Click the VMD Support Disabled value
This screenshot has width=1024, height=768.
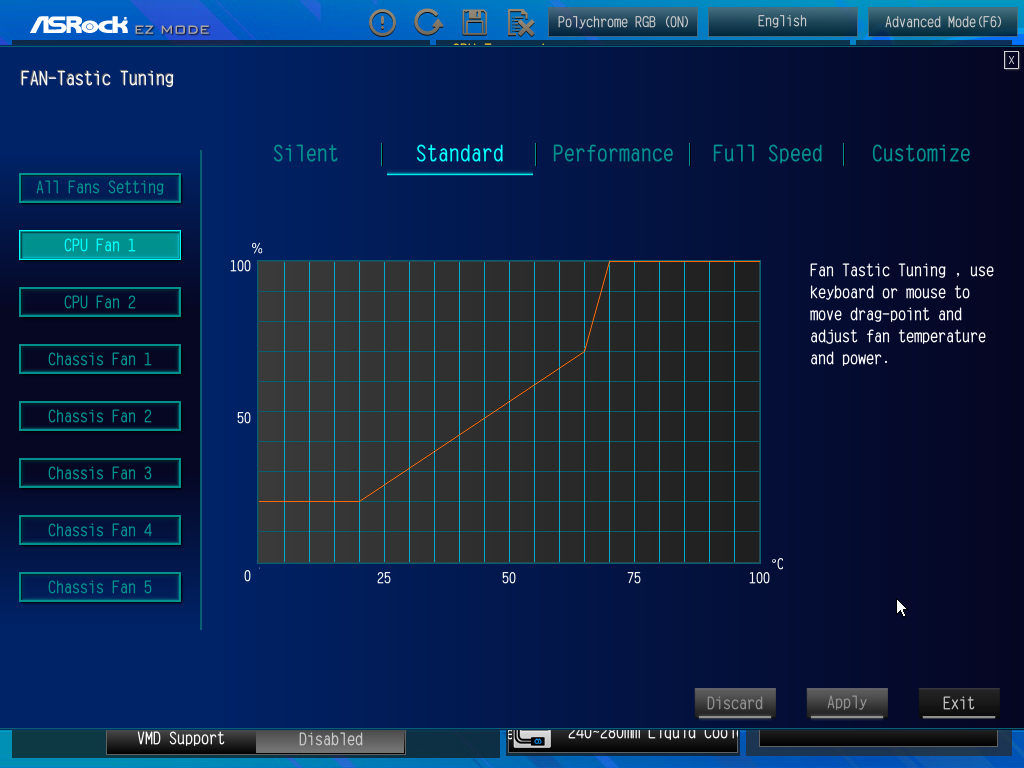pos(330,739)
